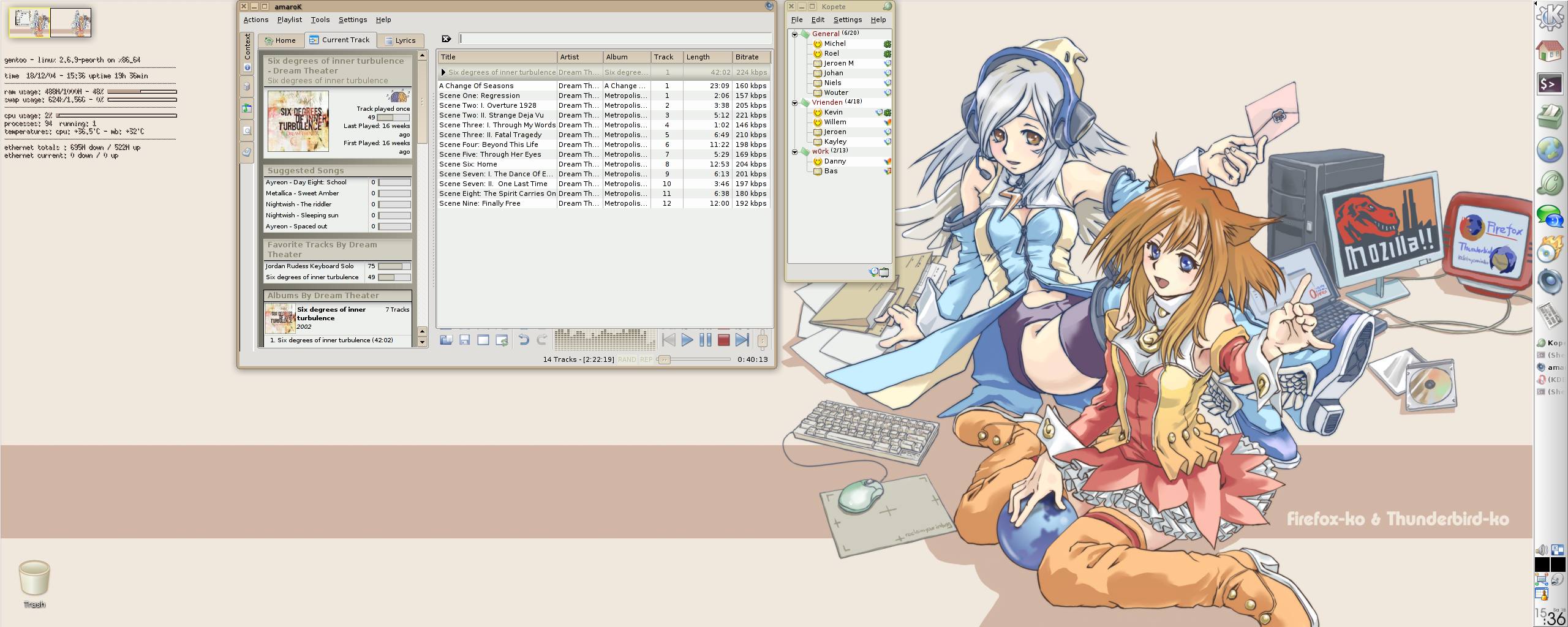Click the volume speaker tray icon

coord(1541,550)
